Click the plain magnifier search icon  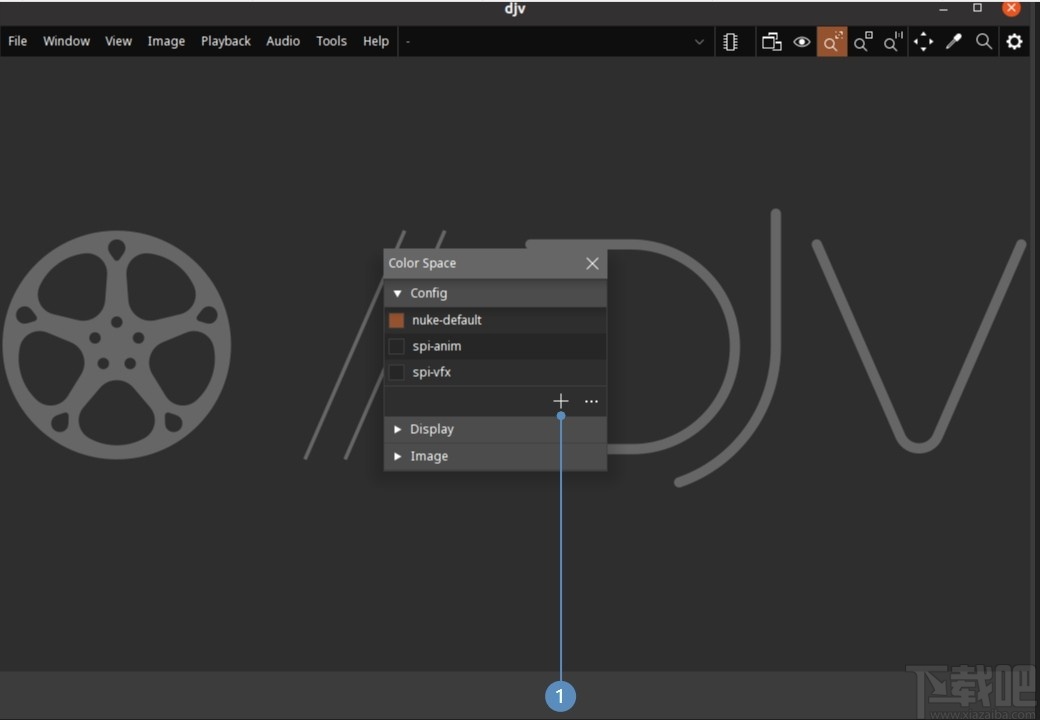pyautogui.click(x=984, y=42)
